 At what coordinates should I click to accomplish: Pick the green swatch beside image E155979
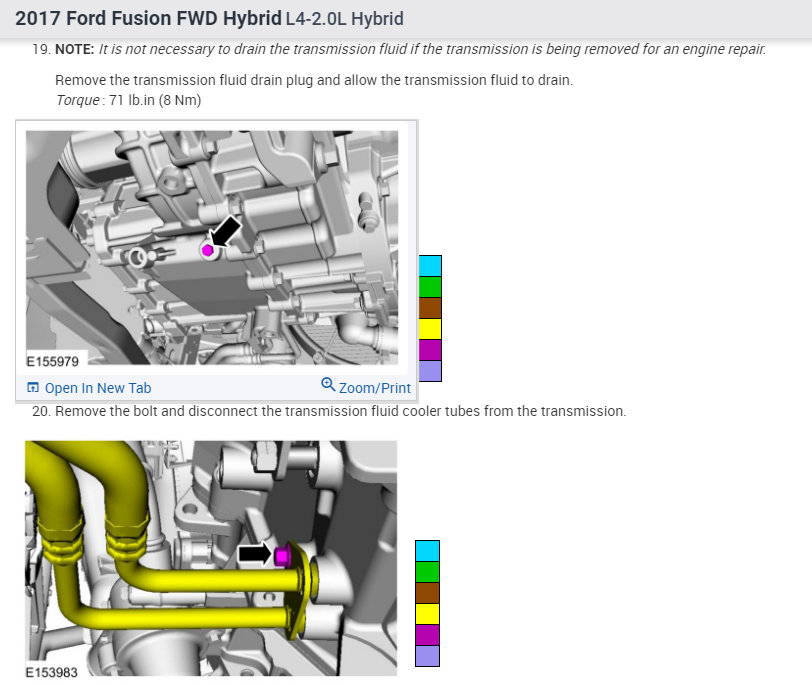click(x=430, y=287)
